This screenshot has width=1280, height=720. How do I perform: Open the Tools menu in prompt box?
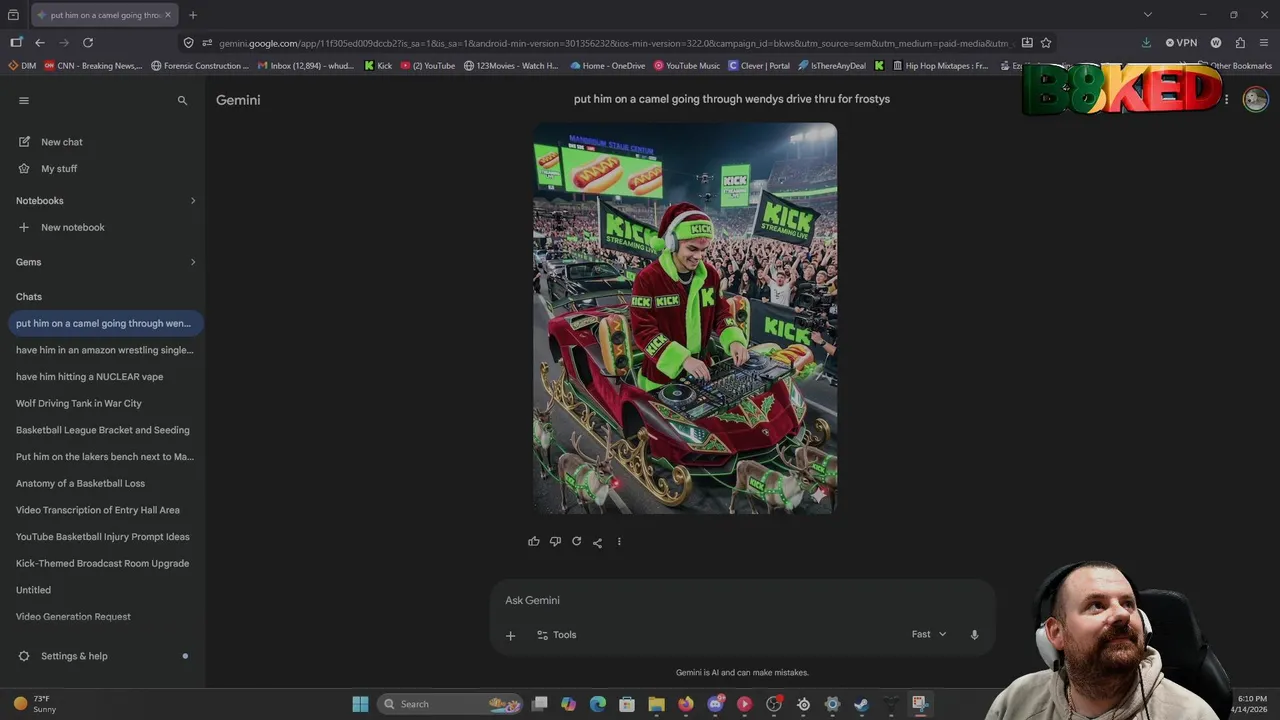pyautogui.click(x=557, y=635)
